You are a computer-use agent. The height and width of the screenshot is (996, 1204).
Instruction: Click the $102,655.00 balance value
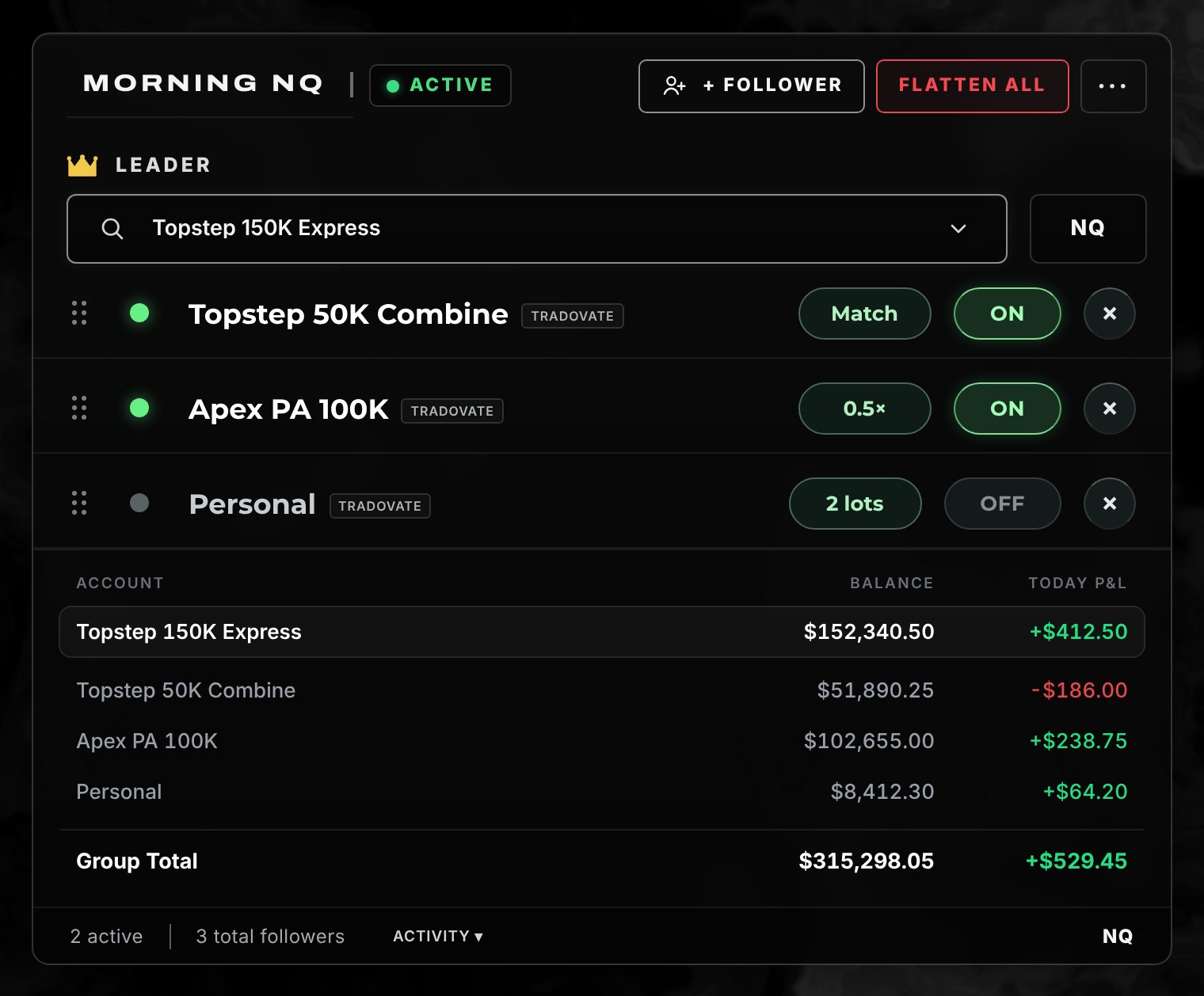[869, 741]
